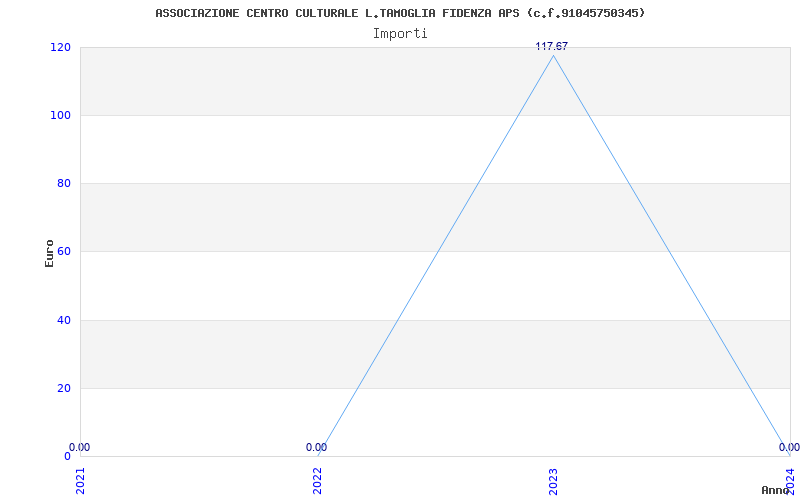Image resolution: width=800 pixels, height=500 pixels.
Task: Click the 40 y-axis tick label
Action: click(x=63, y=320)
